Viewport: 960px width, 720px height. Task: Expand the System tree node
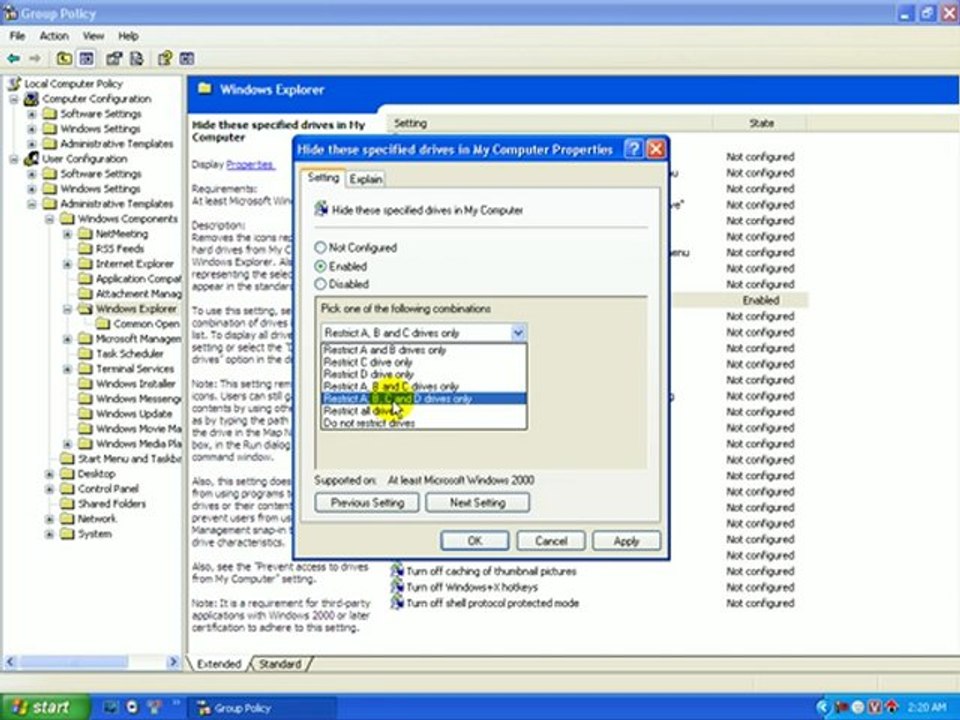pyautogui.click(x=50, y=534)
